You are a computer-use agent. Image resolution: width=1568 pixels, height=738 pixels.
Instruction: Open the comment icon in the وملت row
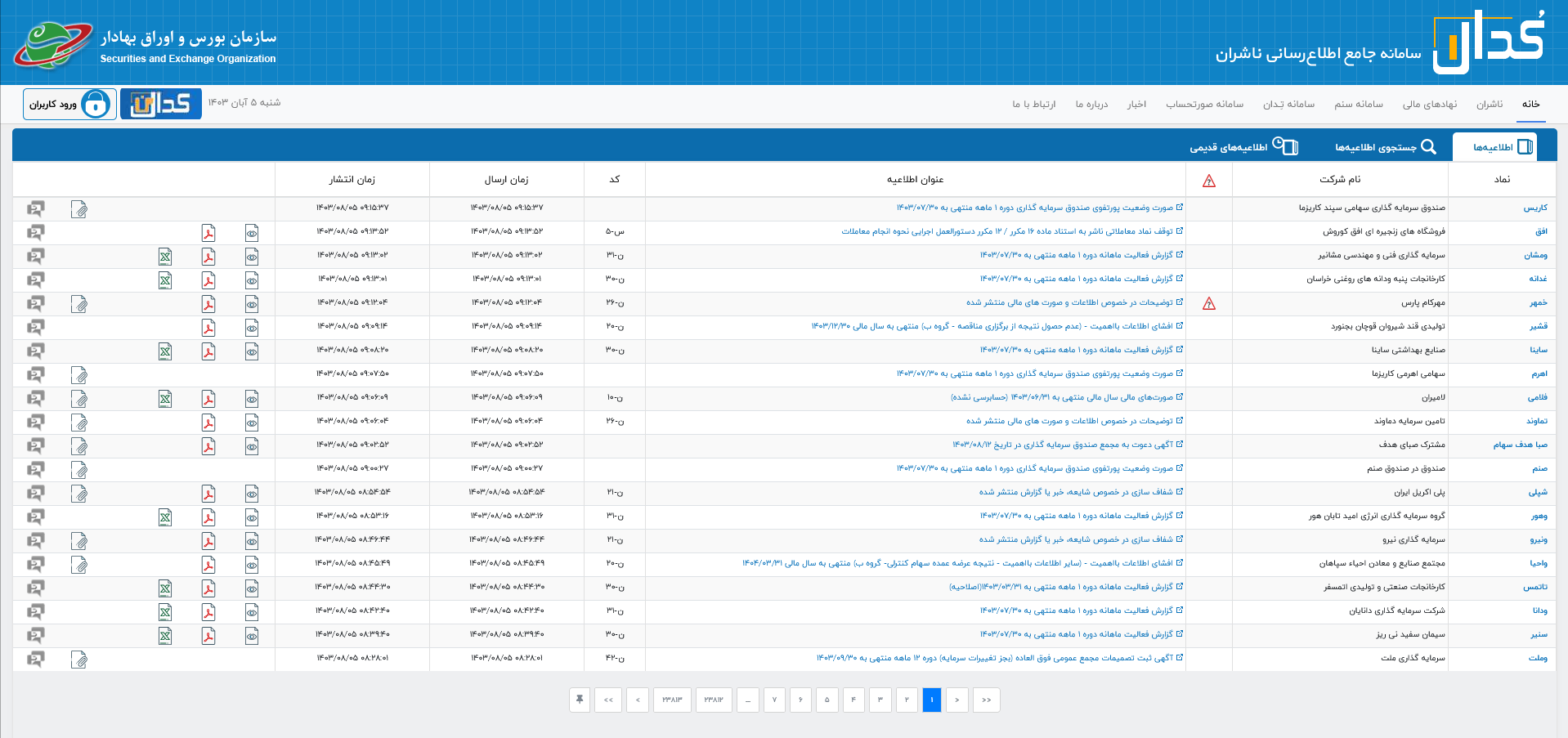(x=35, y=659)
